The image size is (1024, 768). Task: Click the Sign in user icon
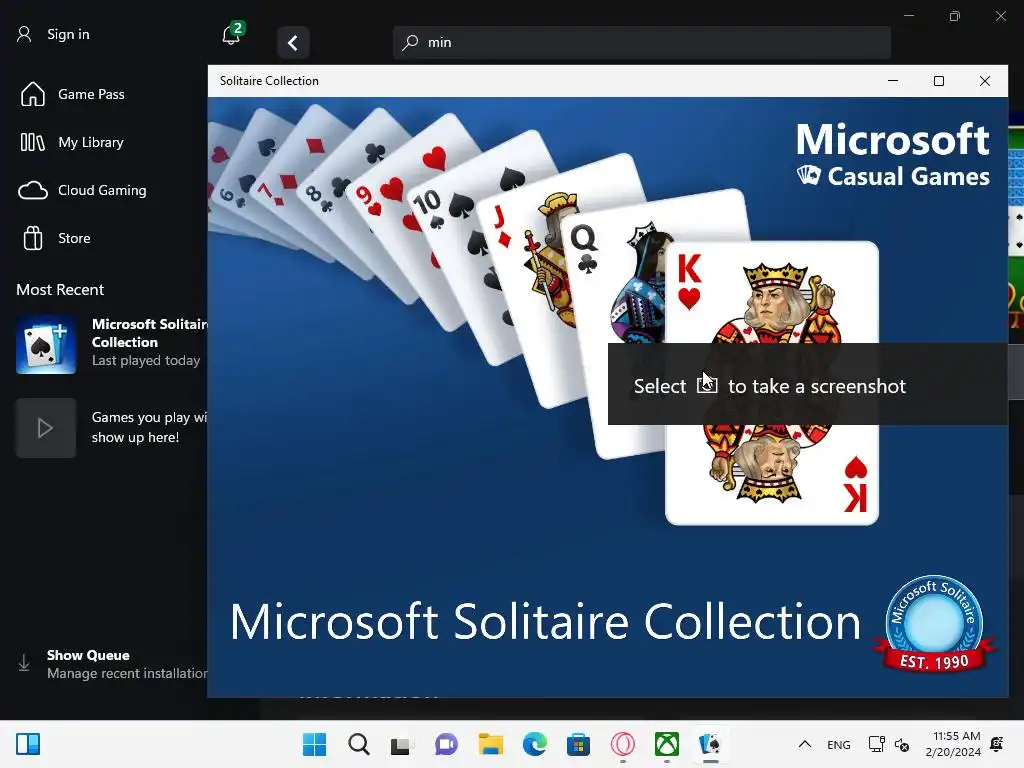tap(24, 34)
